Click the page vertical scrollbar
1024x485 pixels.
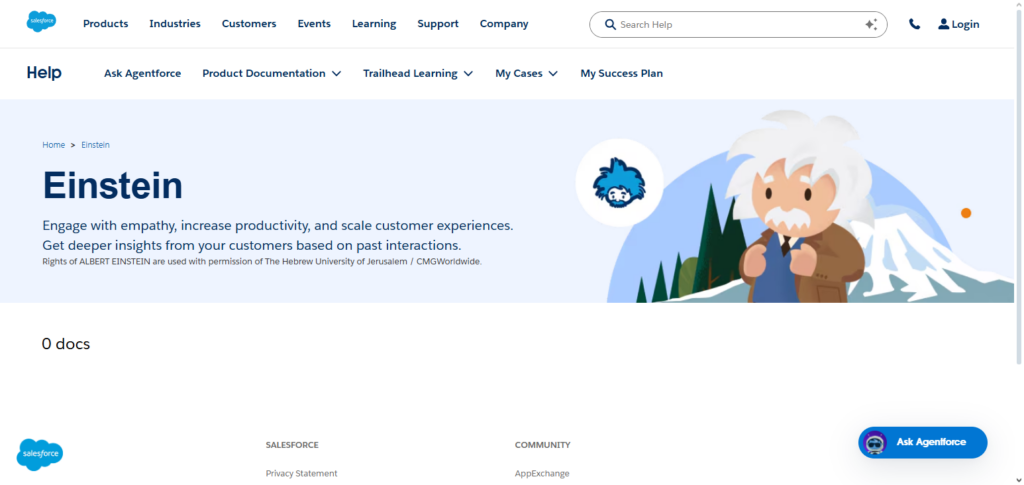point(1019,186)
